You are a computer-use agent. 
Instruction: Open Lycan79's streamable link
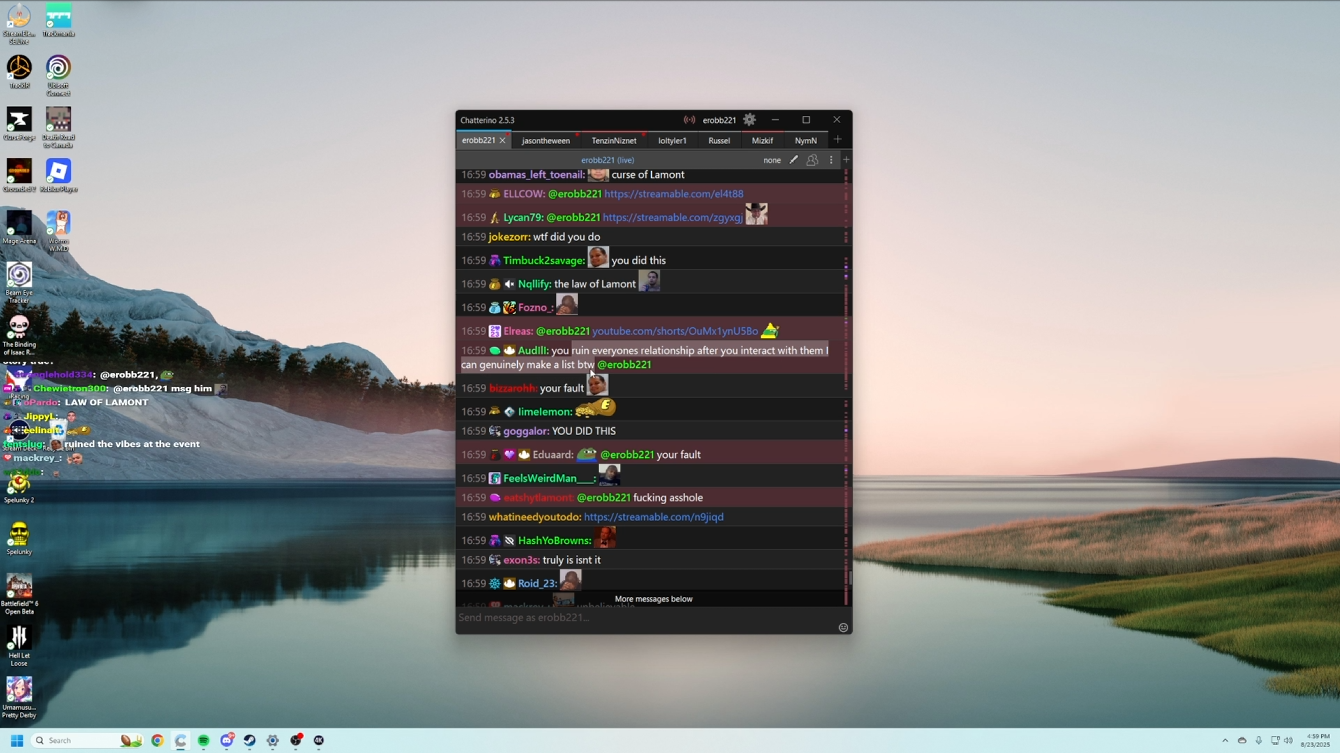[673, 217]
